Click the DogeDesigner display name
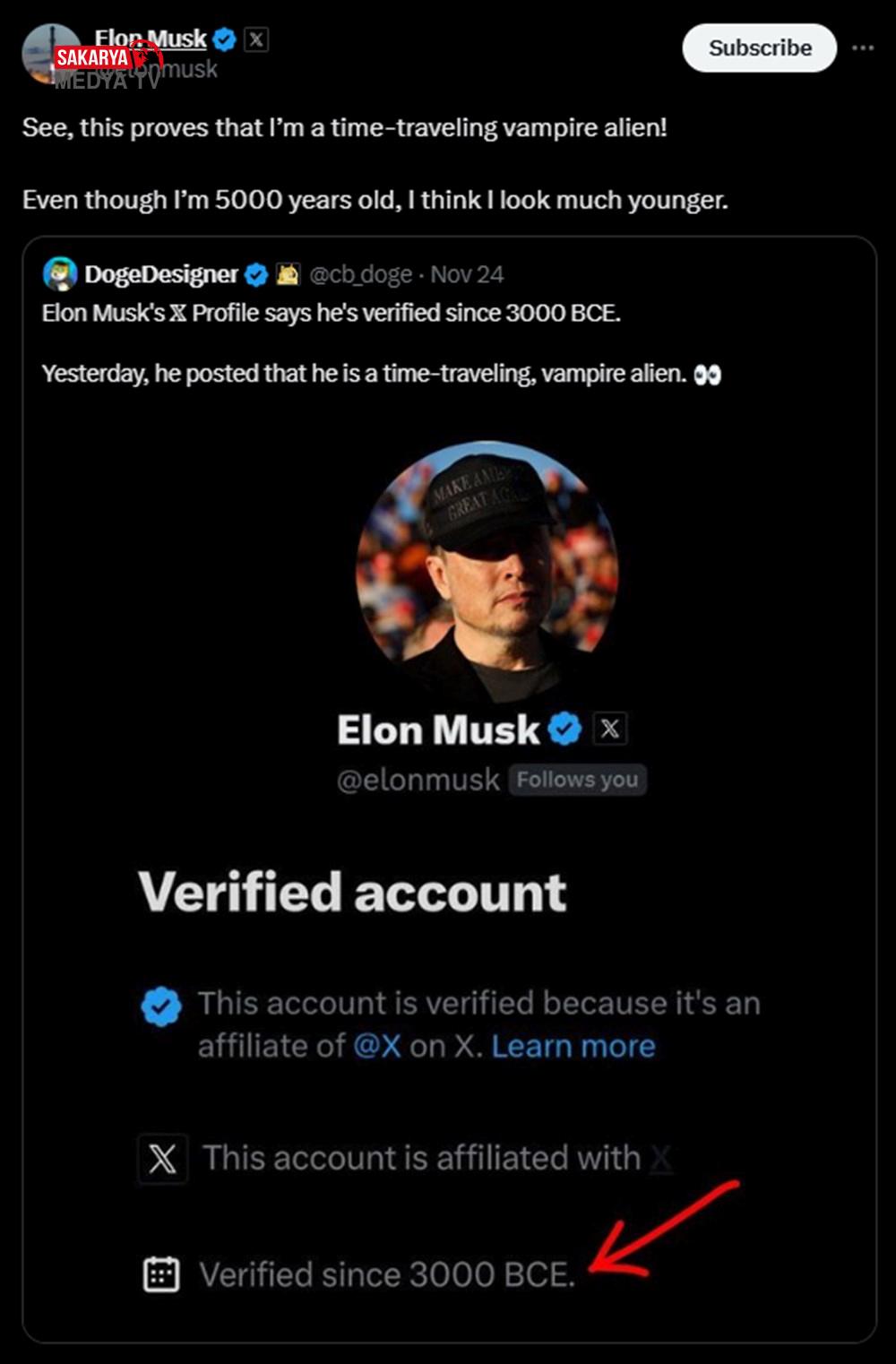The height and width of the screenshot is (1364, 896). pos(161,275)
